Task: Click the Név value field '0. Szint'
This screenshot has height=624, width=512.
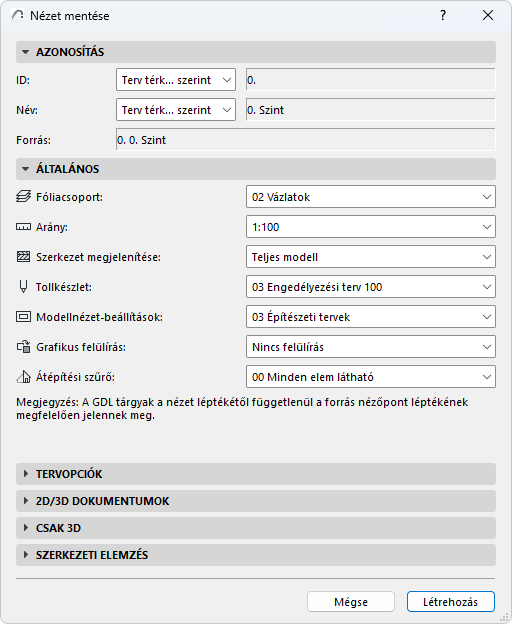Action: [x=371, y=110]
